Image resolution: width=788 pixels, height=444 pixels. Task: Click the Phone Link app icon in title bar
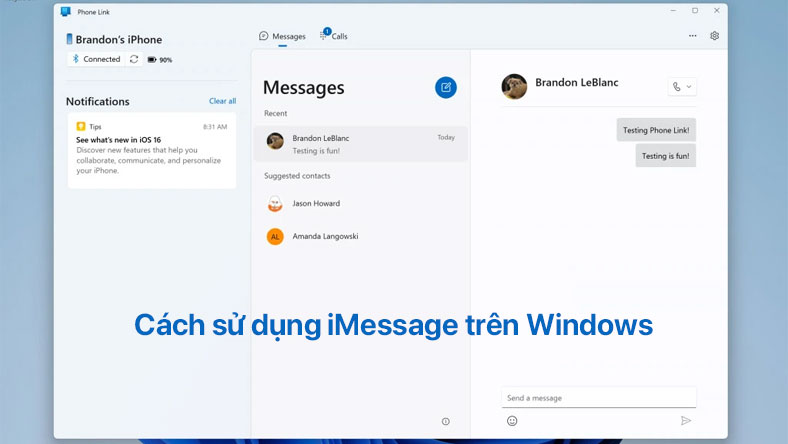(66, 12)
